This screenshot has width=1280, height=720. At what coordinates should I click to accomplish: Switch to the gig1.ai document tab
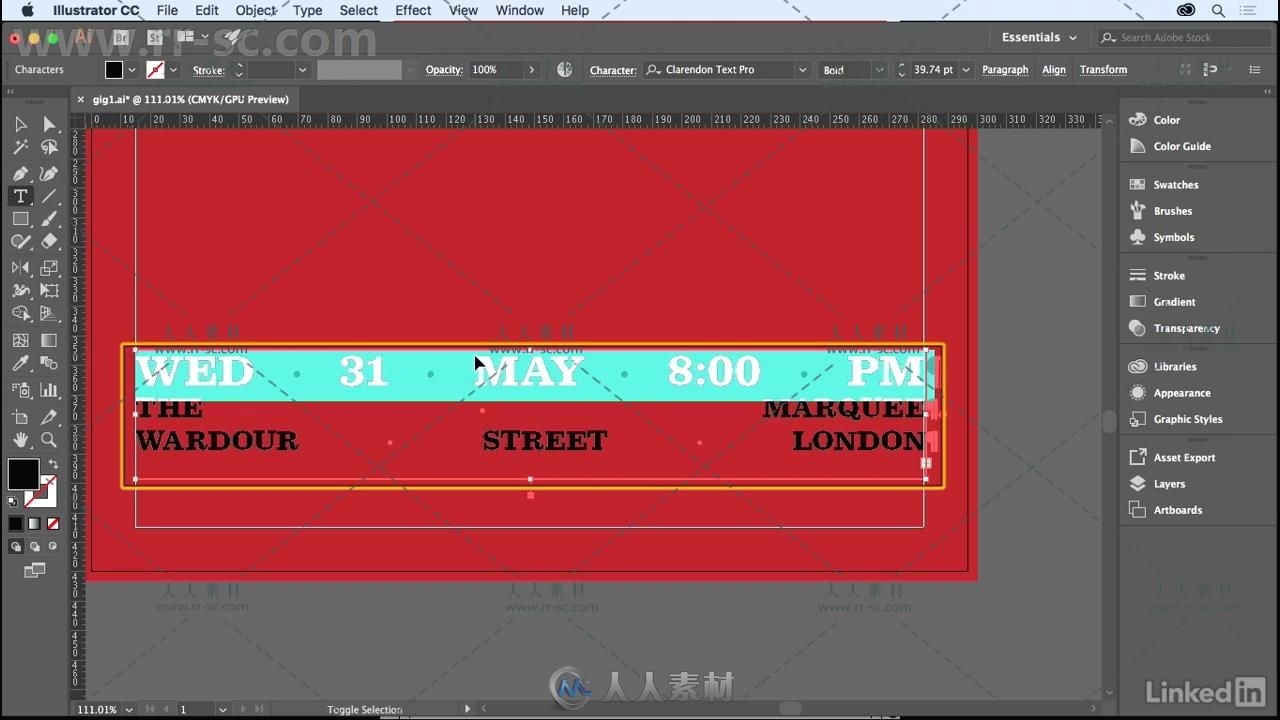[x=190, y=99]
